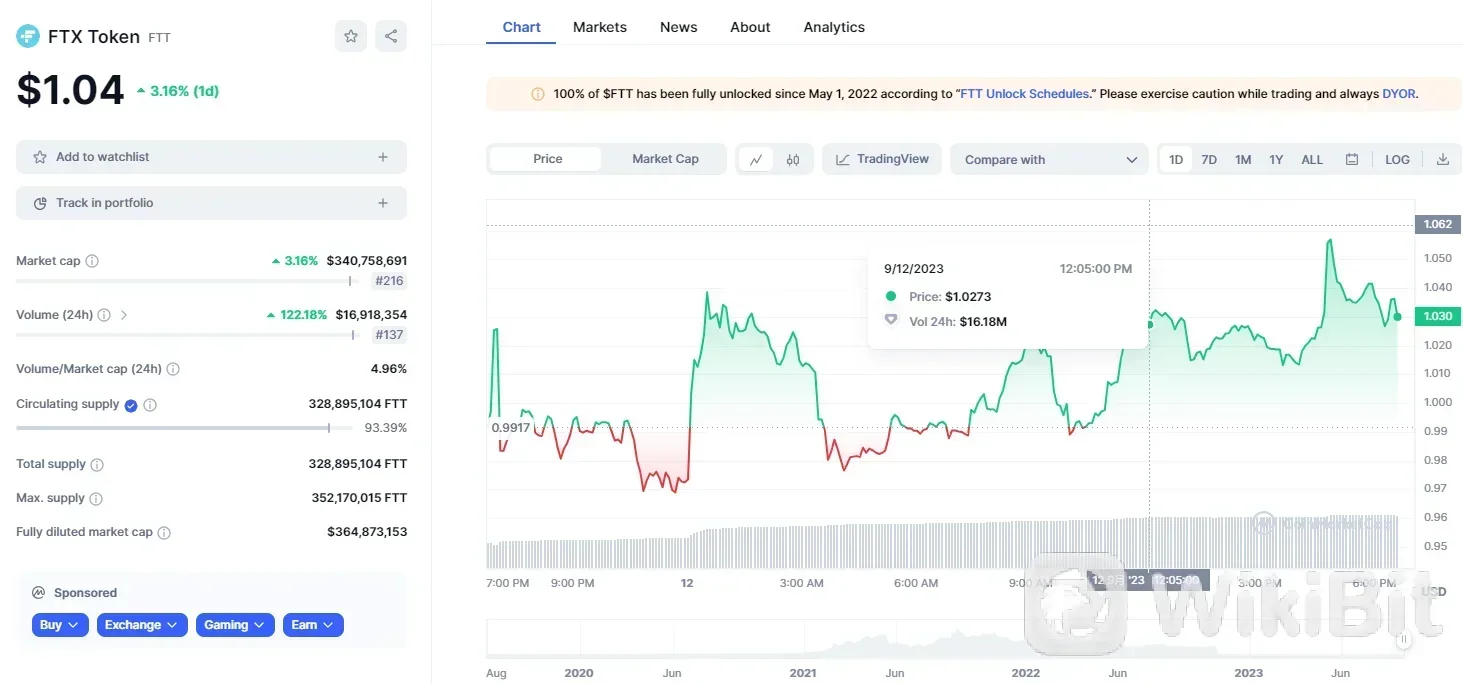This screenshot has width=1463, height=684.
Task: Click the 1.030 current price label
Action: [x=1438, y=316]
